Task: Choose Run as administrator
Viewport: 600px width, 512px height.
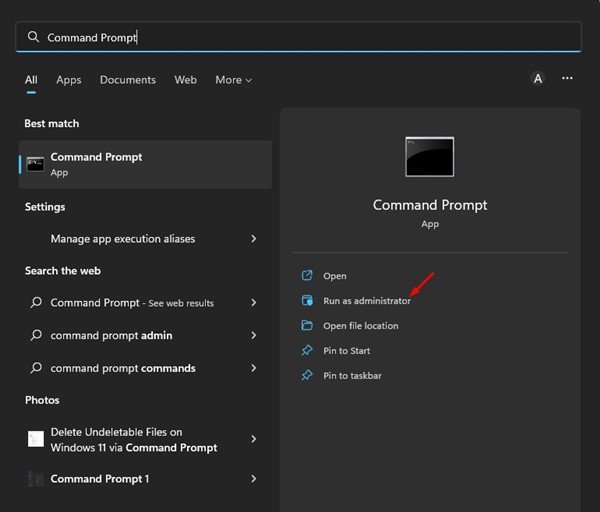Action: pyautogui.click(x=367, y=301)
